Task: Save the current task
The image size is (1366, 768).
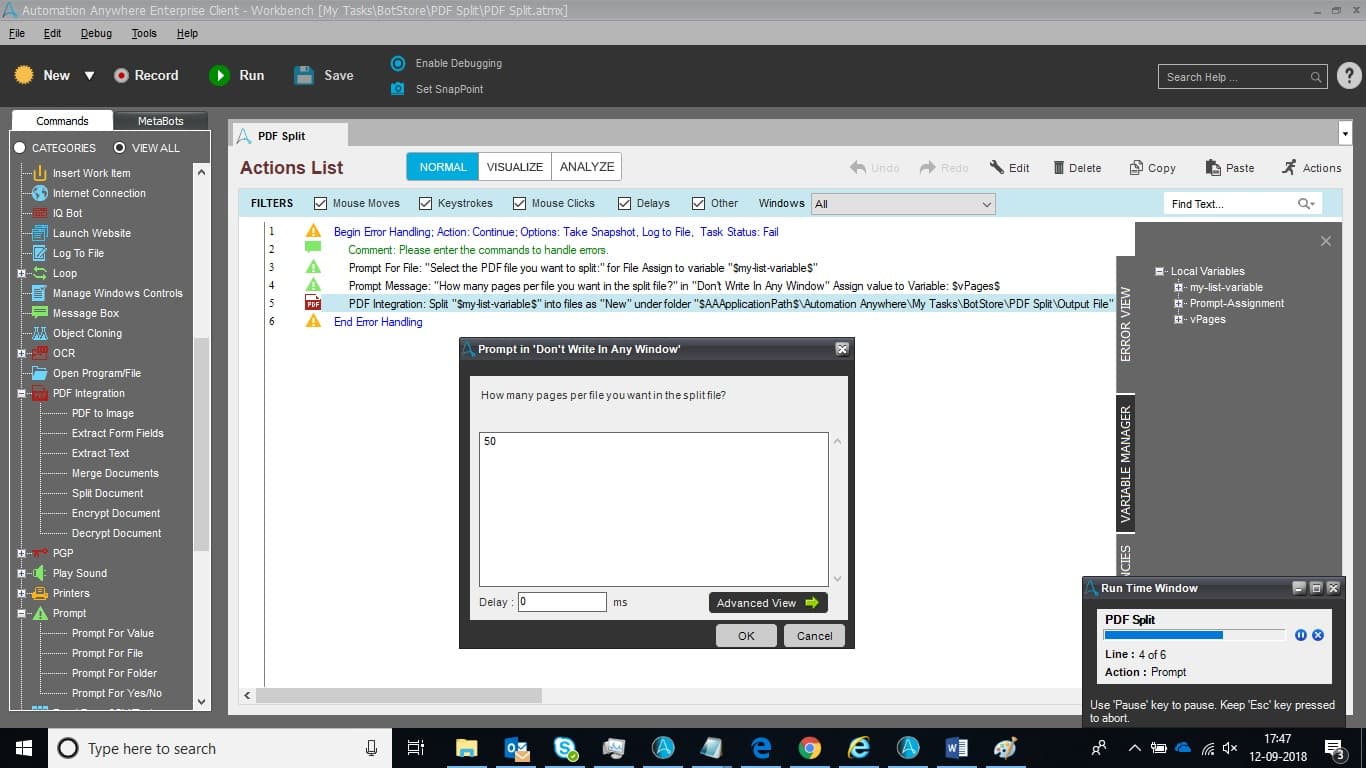Action: click(x=324, y=75)
